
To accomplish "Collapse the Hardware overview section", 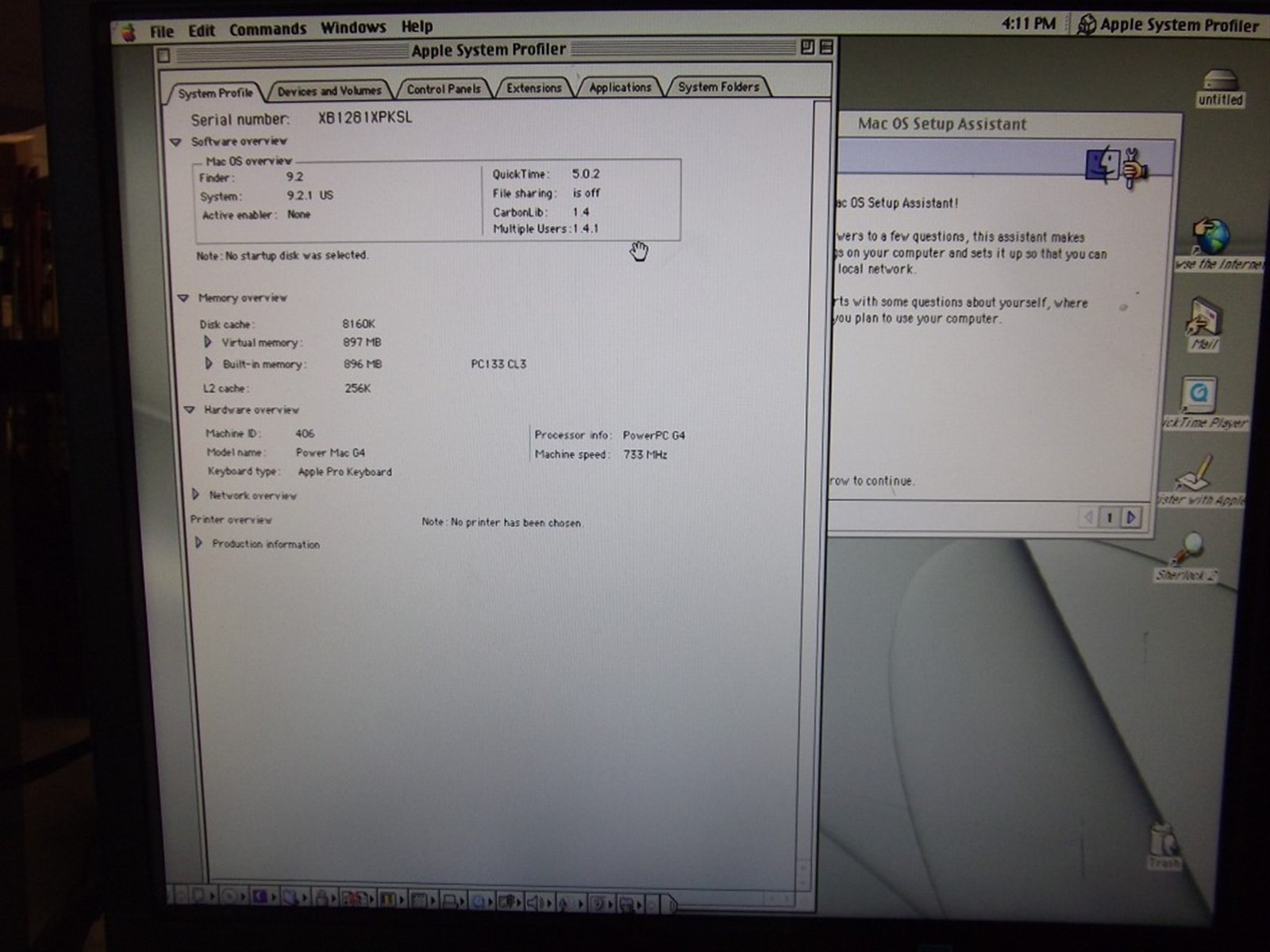I will pos(189,410).
